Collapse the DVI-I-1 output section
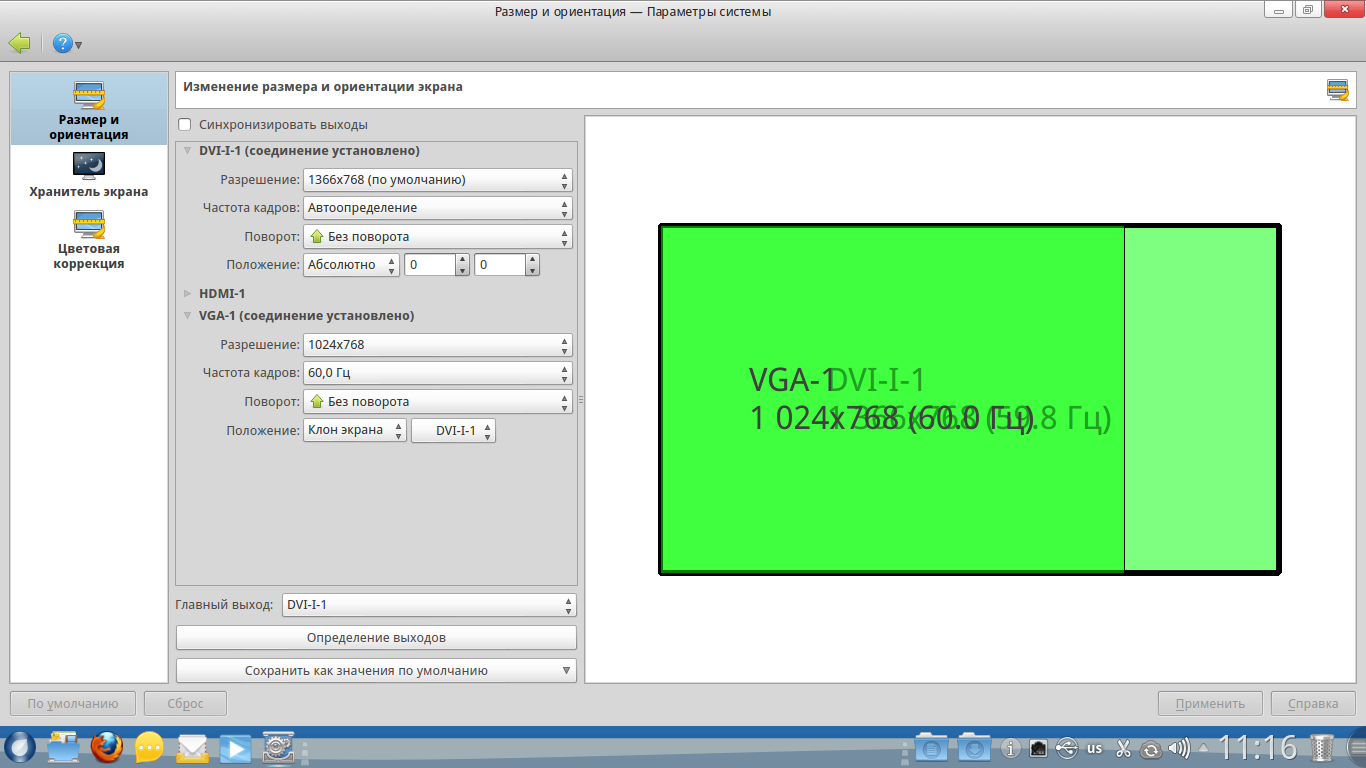This screenshot has height=768, width=1366. [x=187, y=151]
